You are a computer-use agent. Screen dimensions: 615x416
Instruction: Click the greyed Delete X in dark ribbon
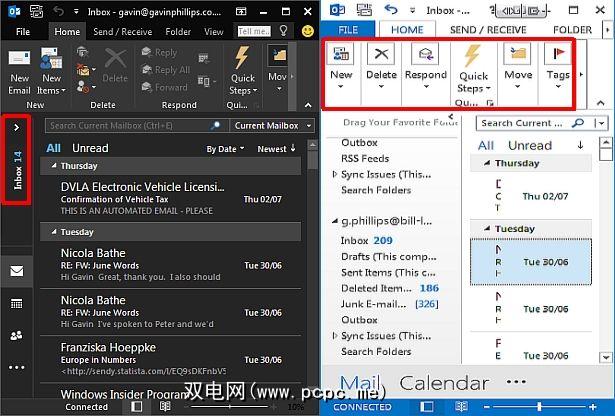click(x=115, y=65)
